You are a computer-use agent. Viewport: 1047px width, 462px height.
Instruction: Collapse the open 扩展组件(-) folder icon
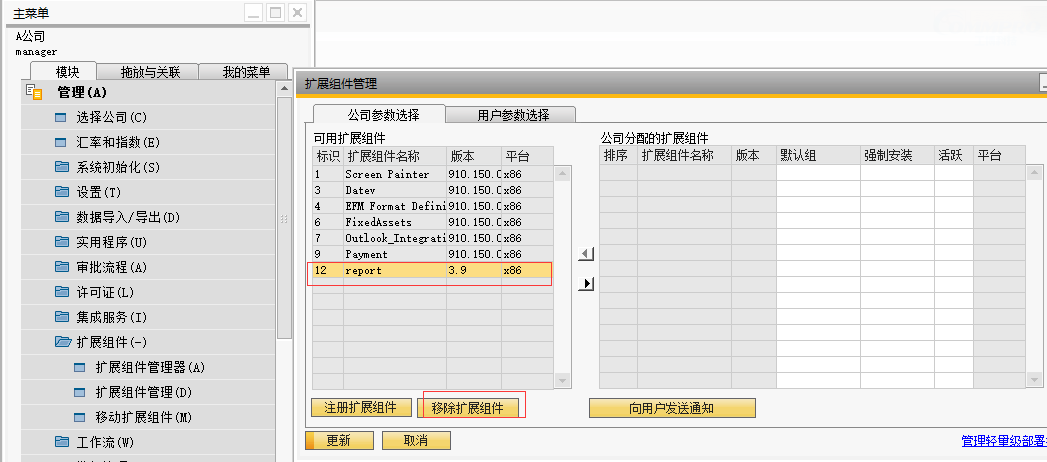point(63,342)
